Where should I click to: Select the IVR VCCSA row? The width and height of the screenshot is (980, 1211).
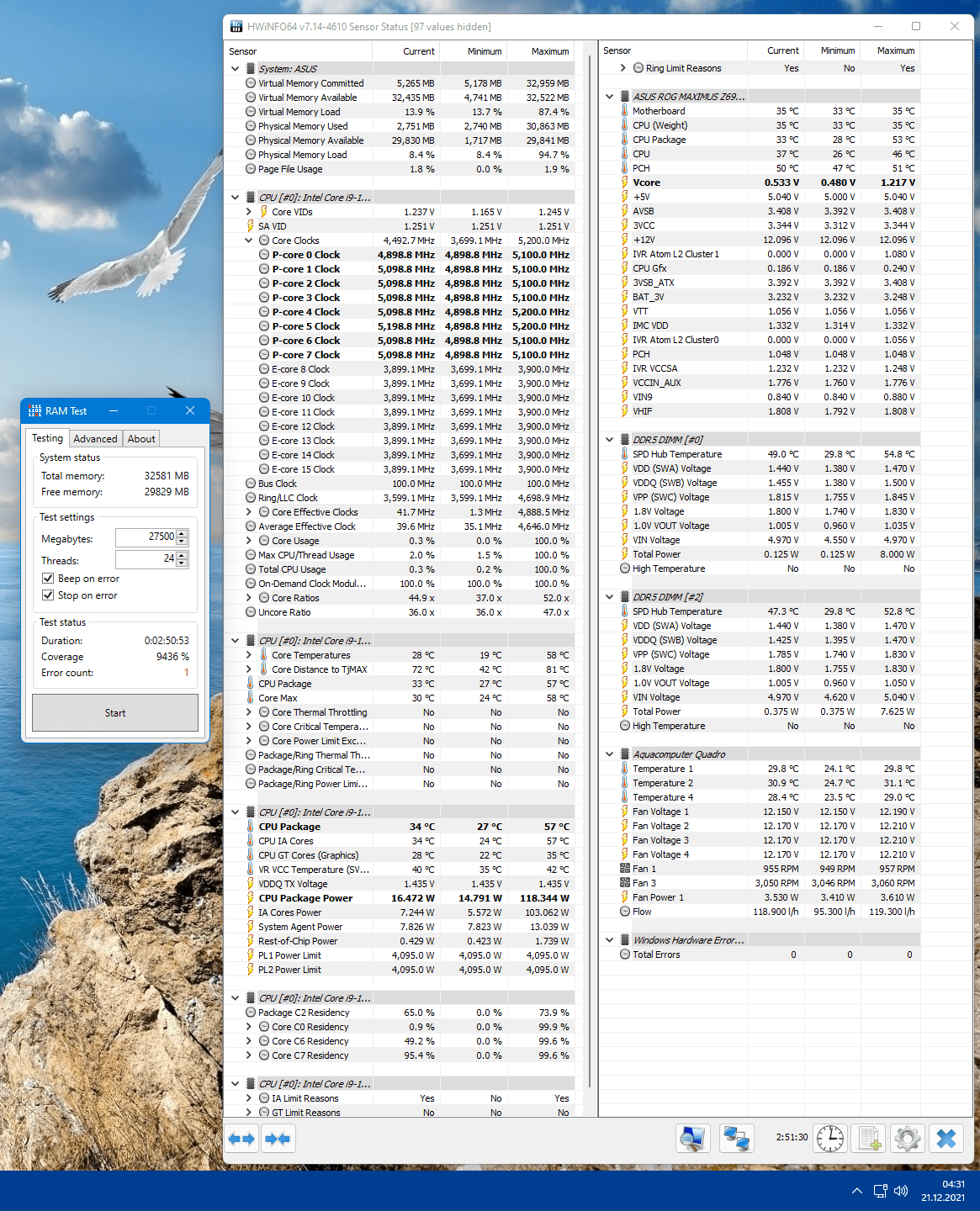point(760,368)
